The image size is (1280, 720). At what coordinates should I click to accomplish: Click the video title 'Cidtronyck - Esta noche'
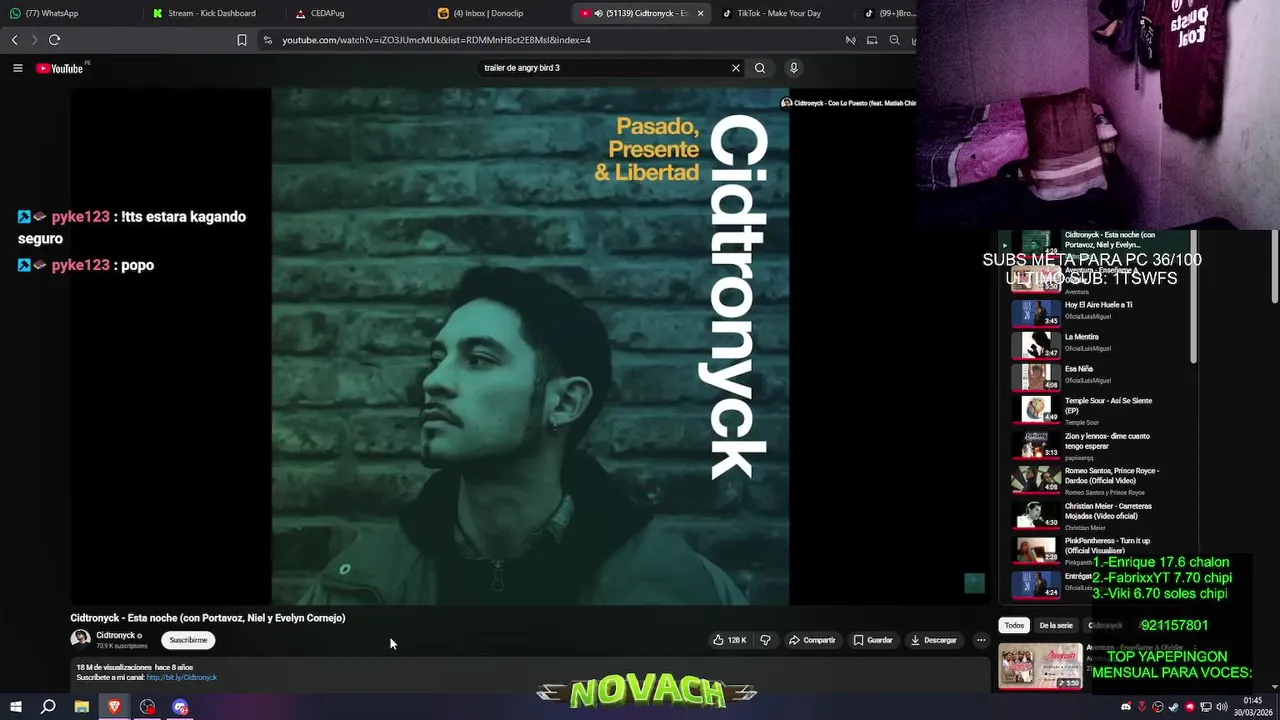[207, 618]
